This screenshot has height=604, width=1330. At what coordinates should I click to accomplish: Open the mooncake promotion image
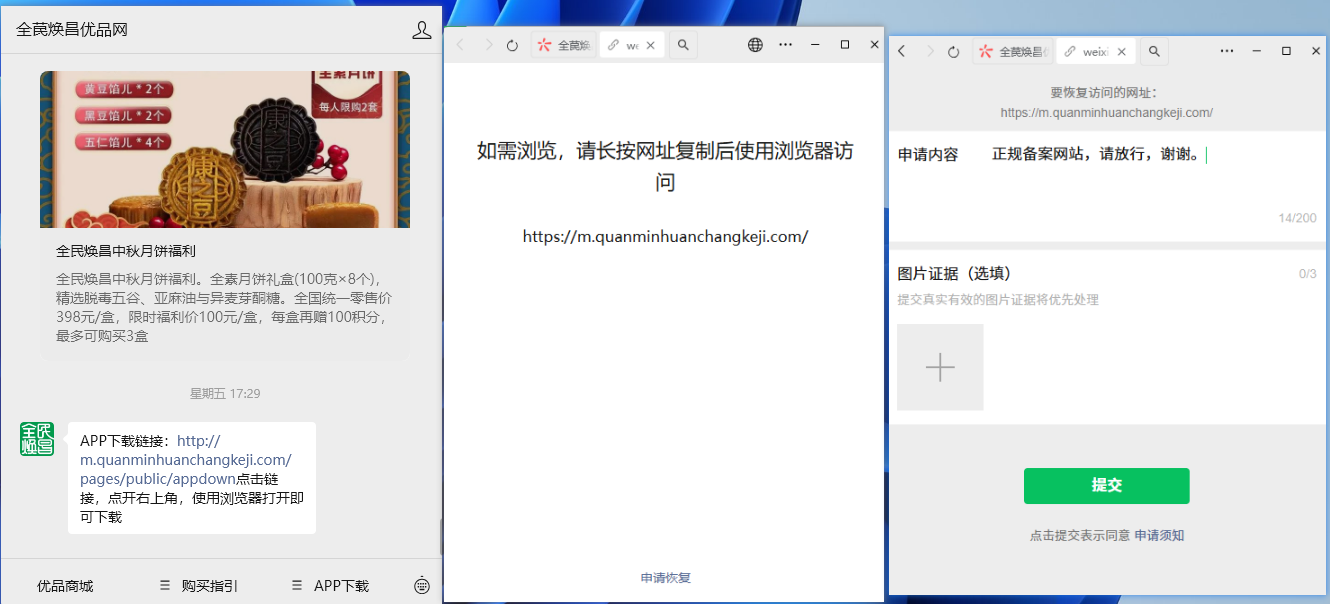(x=225, y=149)
